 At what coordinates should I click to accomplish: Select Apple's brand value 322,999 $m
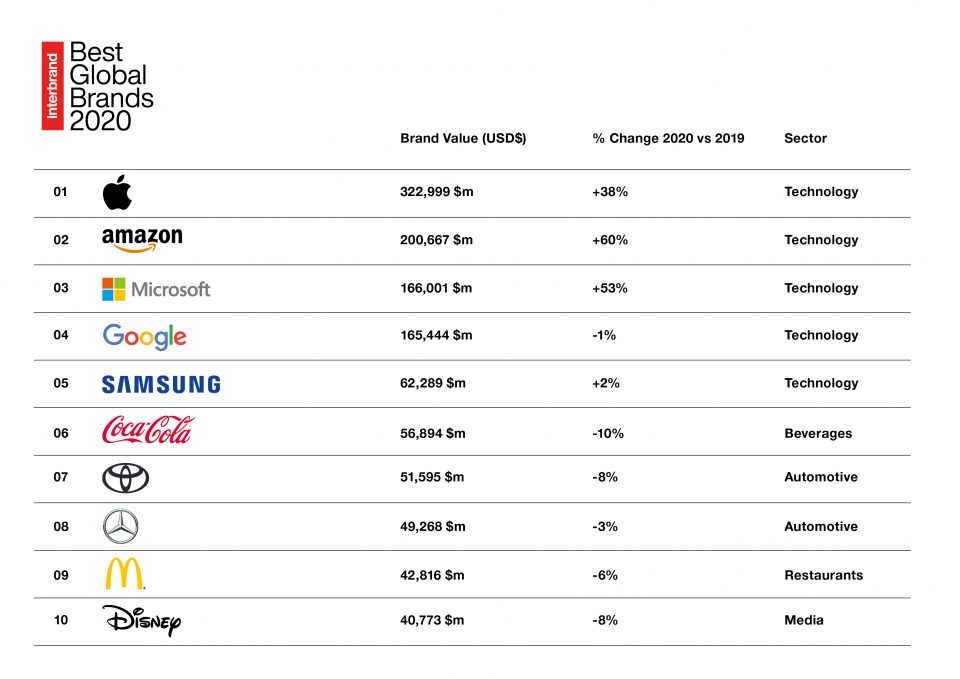[437, 192]
